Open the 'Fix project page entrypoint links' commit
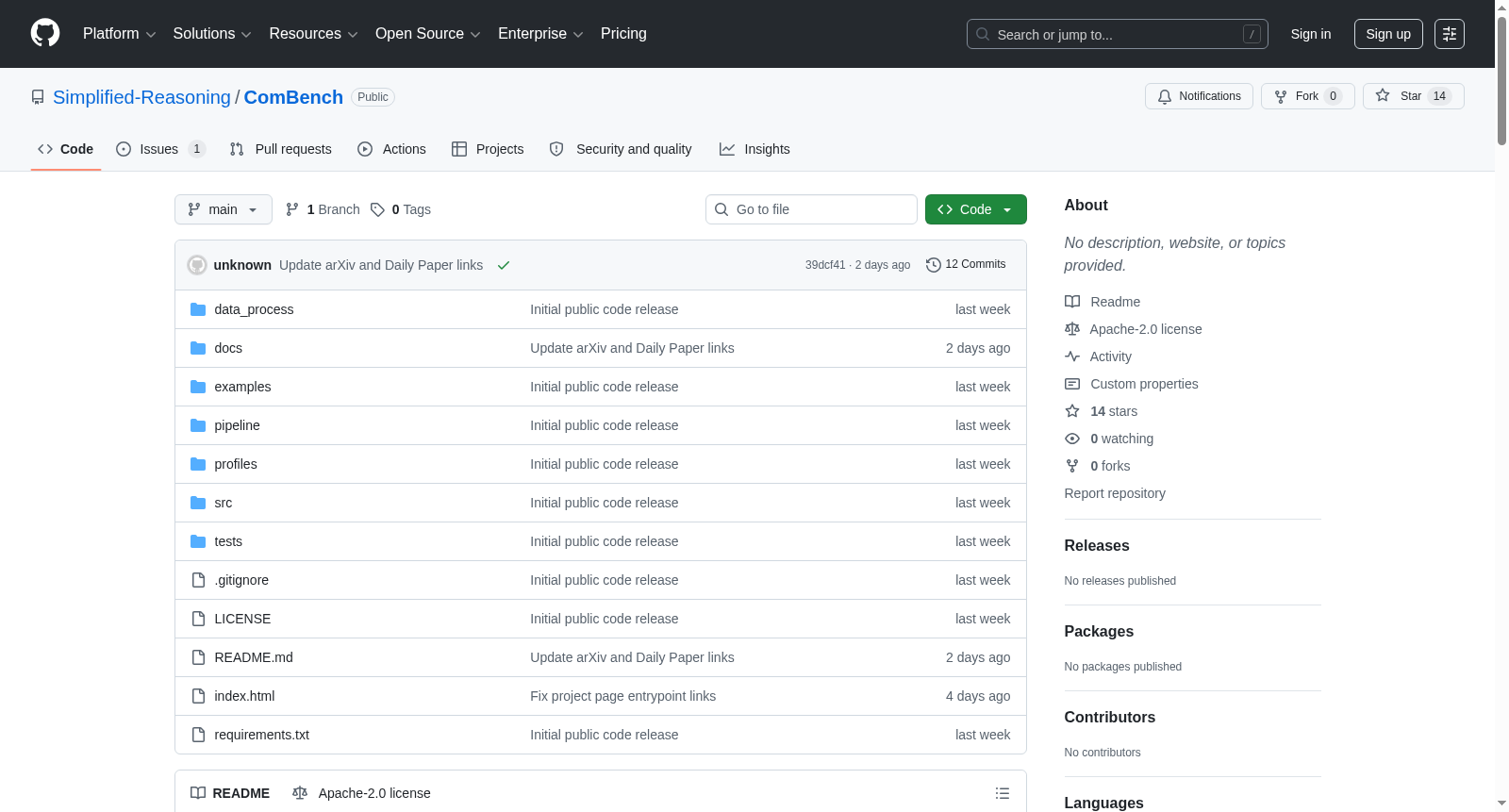The image size is (1509, 812). coord(622,696)
